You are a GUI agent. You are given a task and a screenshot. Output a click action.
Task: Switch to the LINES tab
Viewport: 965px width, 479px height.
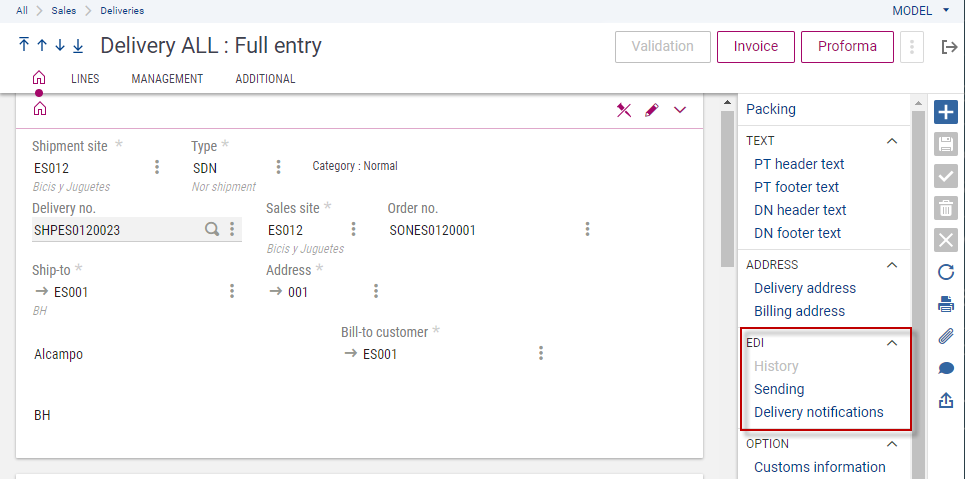pyautogui.click(x=85, y=79)
